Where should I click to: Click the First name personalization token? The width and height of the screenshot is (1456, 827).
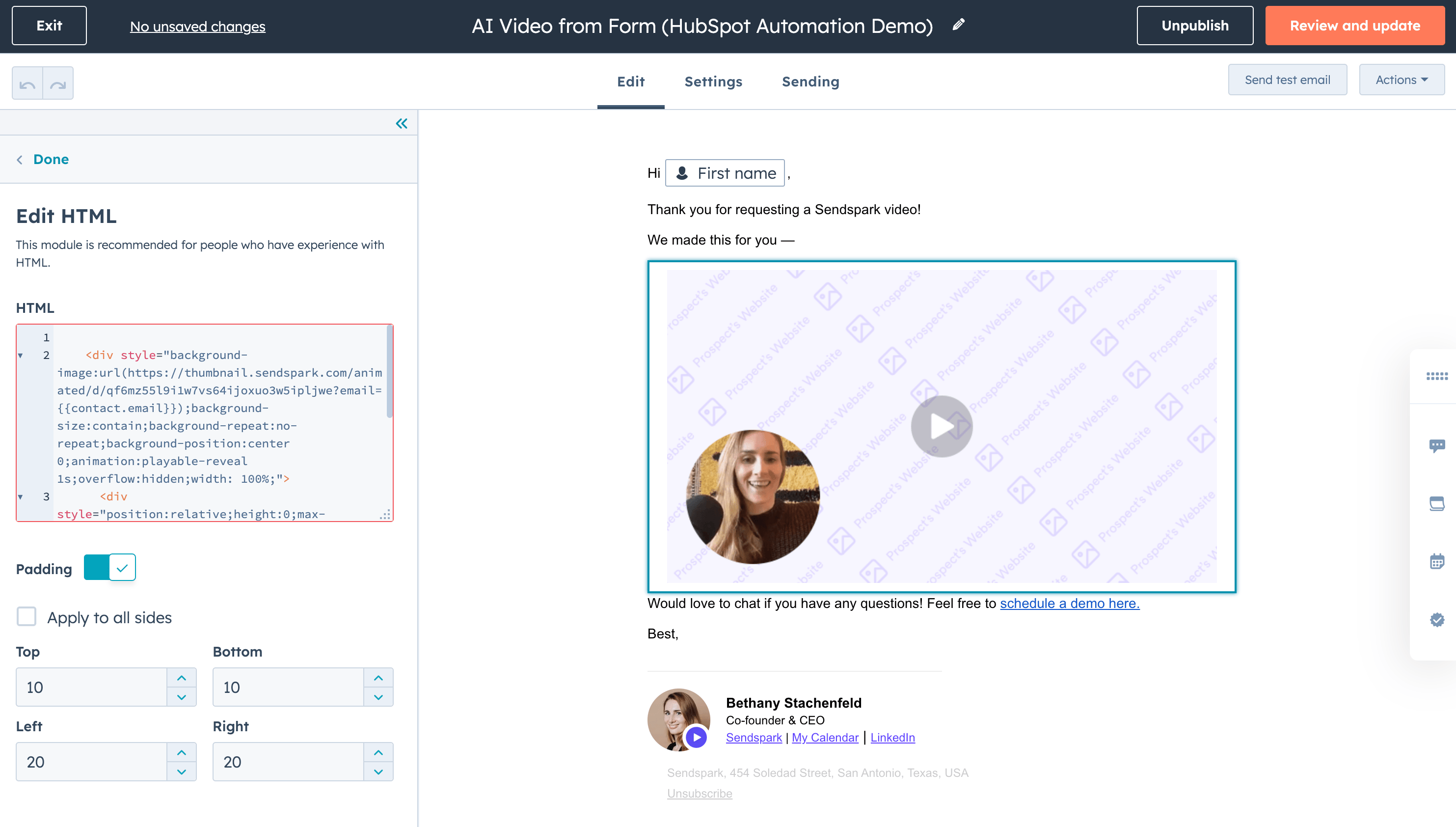point(725,173)
